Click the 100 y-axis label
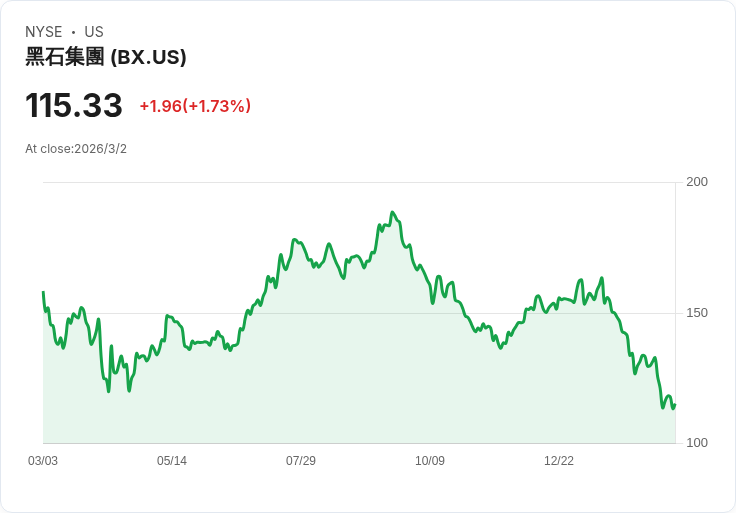This screenshot has height=513, width=736. (x=697, y=443)
